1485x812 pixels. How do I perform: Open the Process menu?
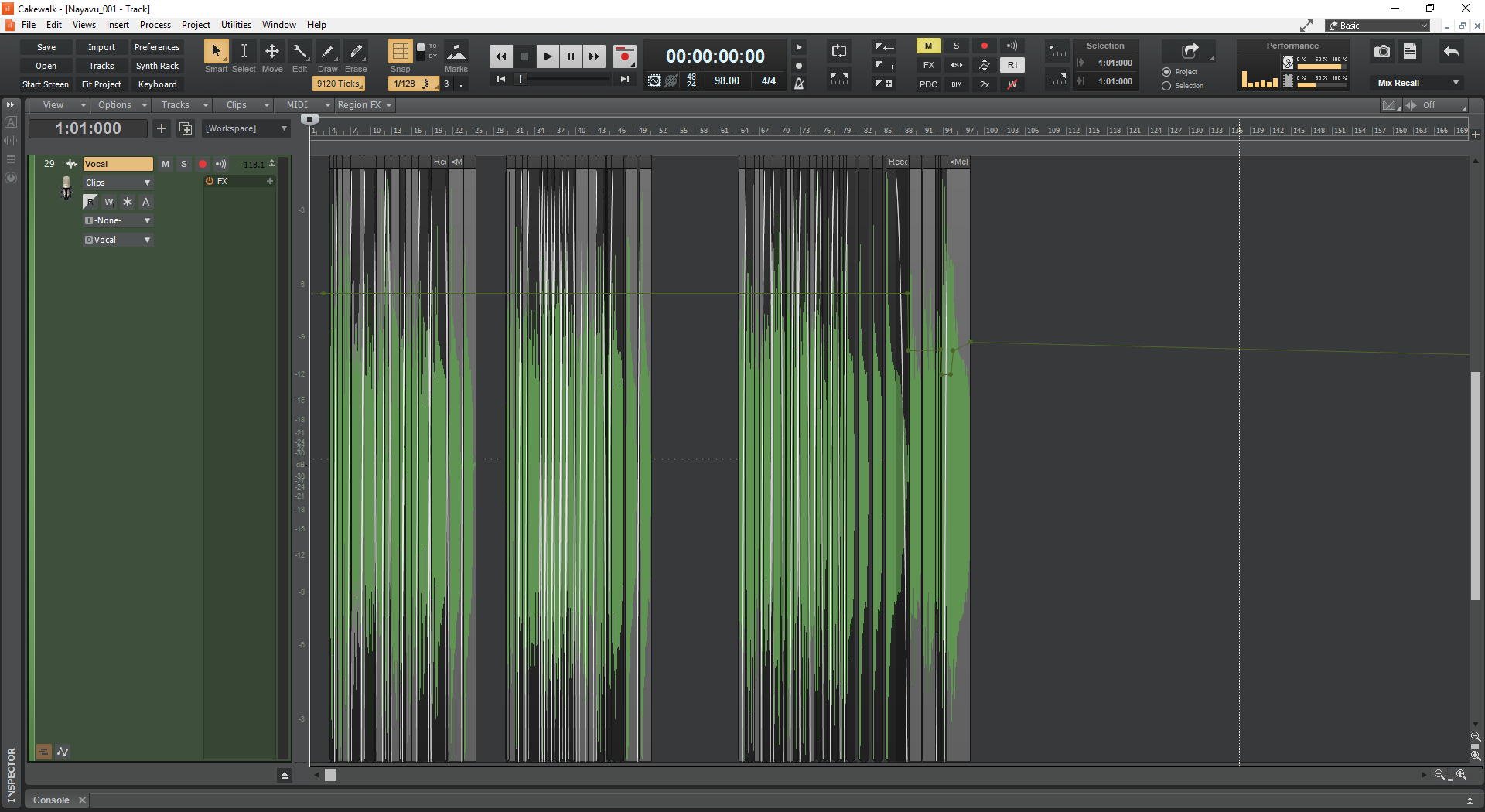point(155,25)
